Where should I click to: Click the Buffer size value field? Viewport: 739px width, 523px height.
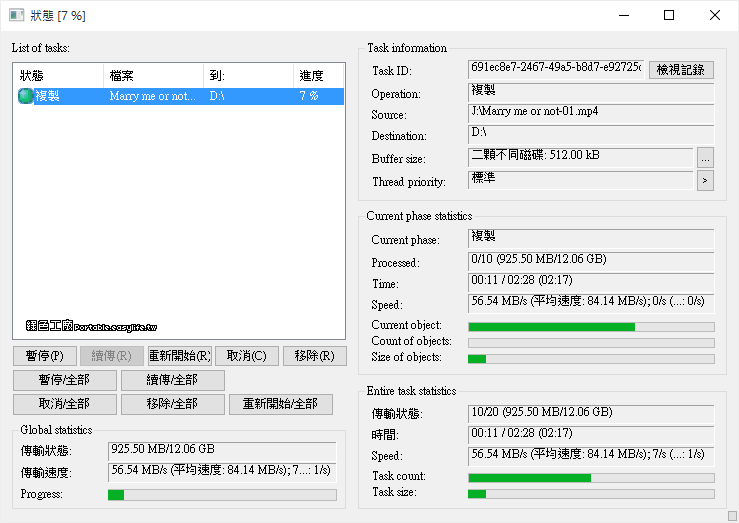point(581,157)
